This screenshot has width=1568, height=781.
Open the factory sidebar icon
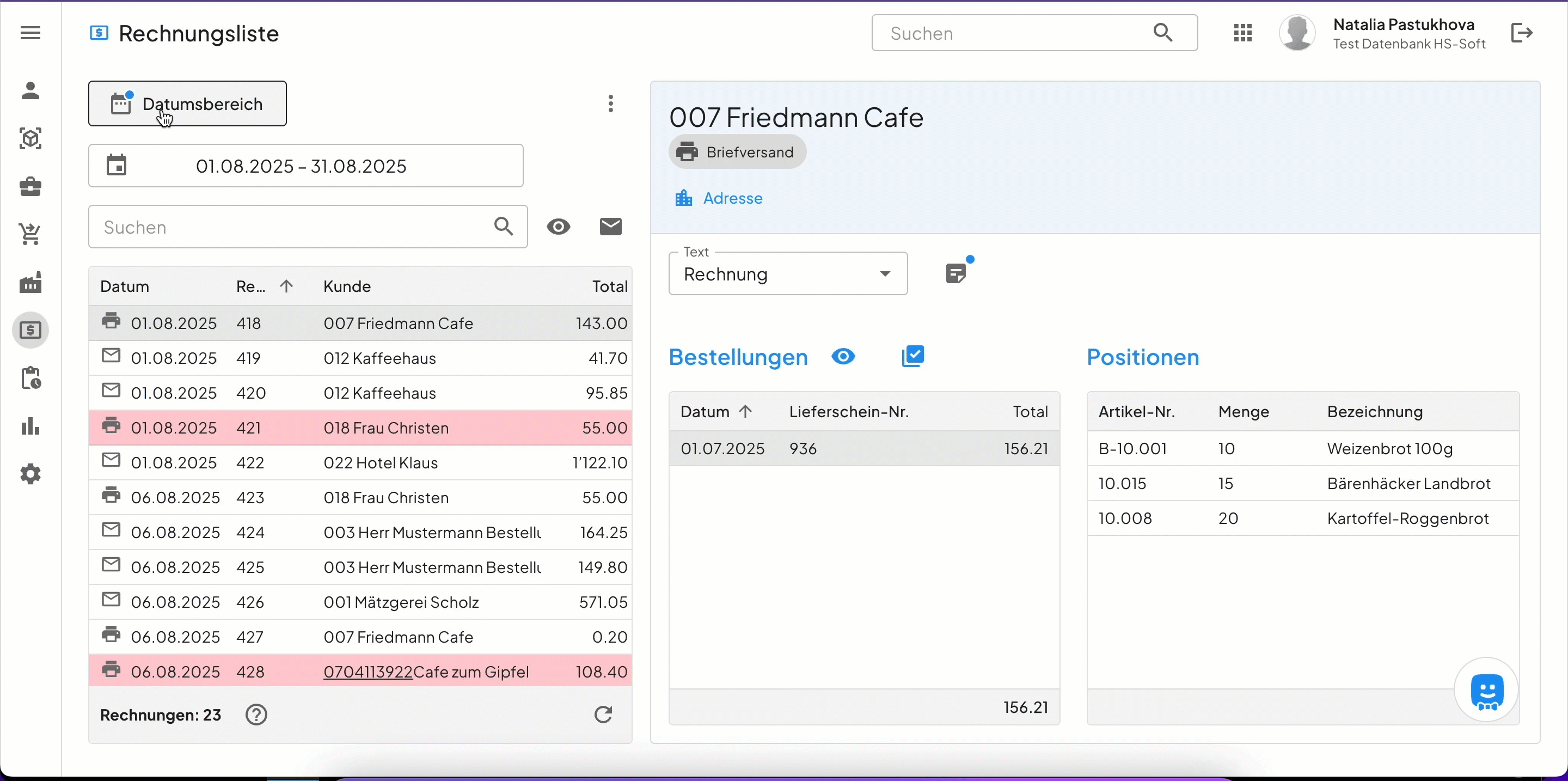30,283
